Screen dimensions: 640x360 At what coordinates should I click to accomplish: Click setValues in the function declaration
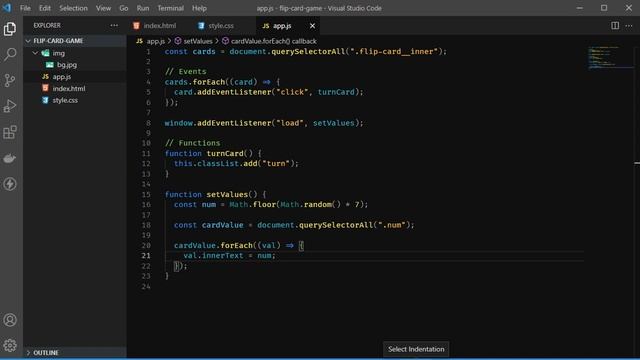227,194
